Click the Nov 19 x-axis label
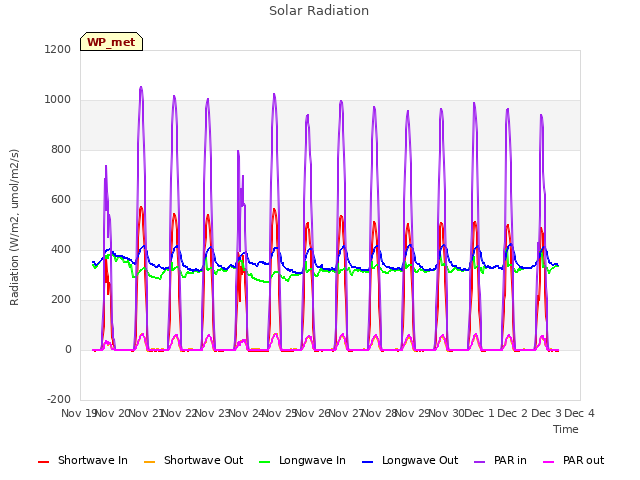The height and width of the screenshot is (480, 640). pos(78,413)
